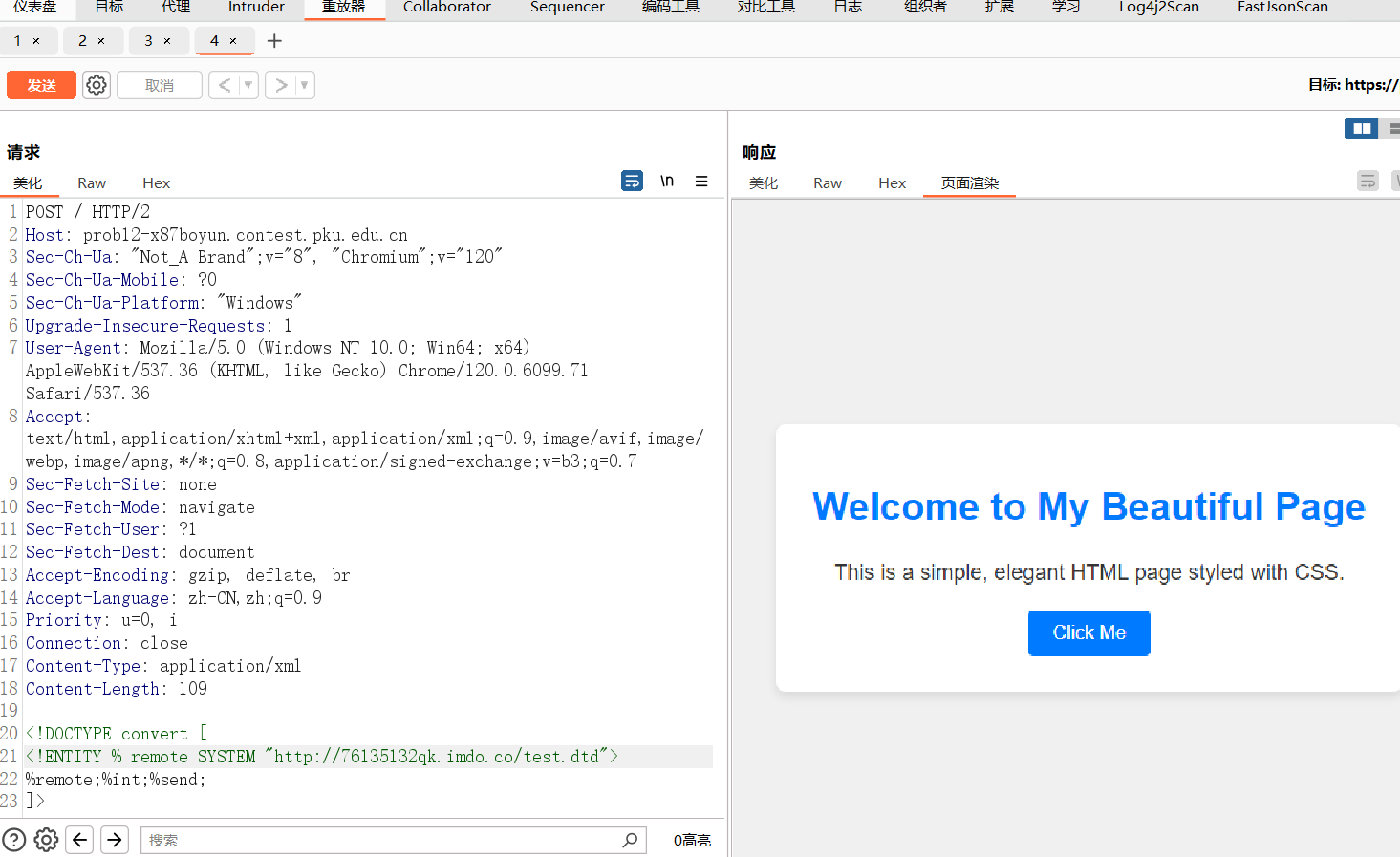
Task: Open history dropdown beside forward arrow
Action: point(305,85)
